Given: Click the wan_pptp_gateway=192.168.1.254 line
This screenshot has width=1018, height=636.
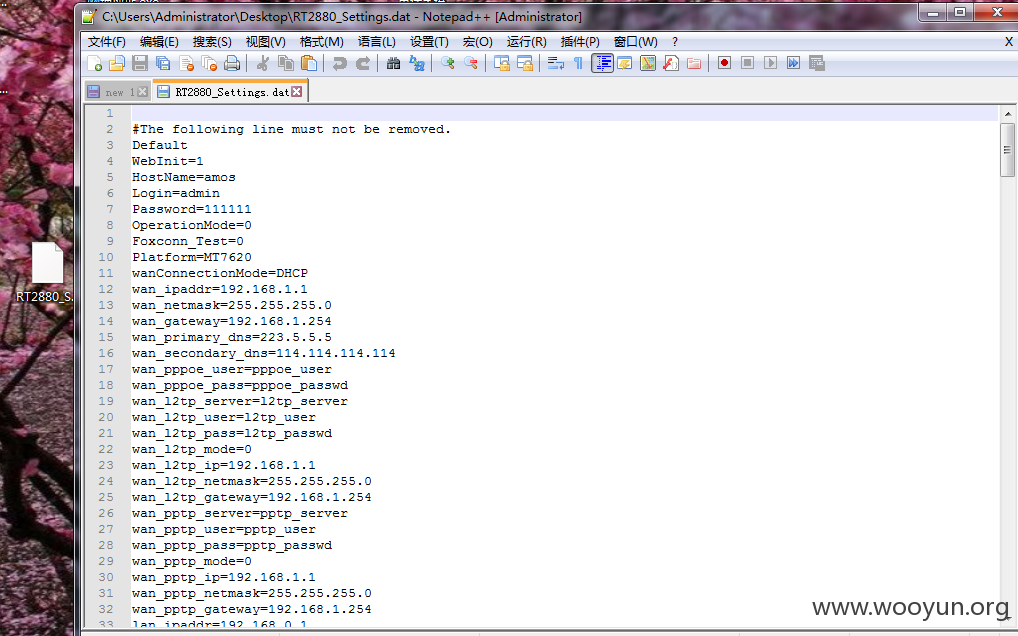Looking at the screenshot, I should [252, 609].
